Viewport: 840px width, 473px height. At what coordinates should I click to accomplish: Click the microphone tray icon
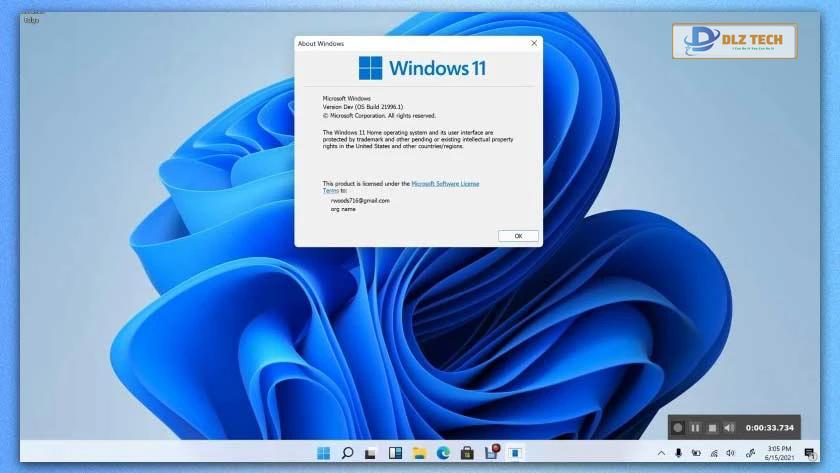678,453
